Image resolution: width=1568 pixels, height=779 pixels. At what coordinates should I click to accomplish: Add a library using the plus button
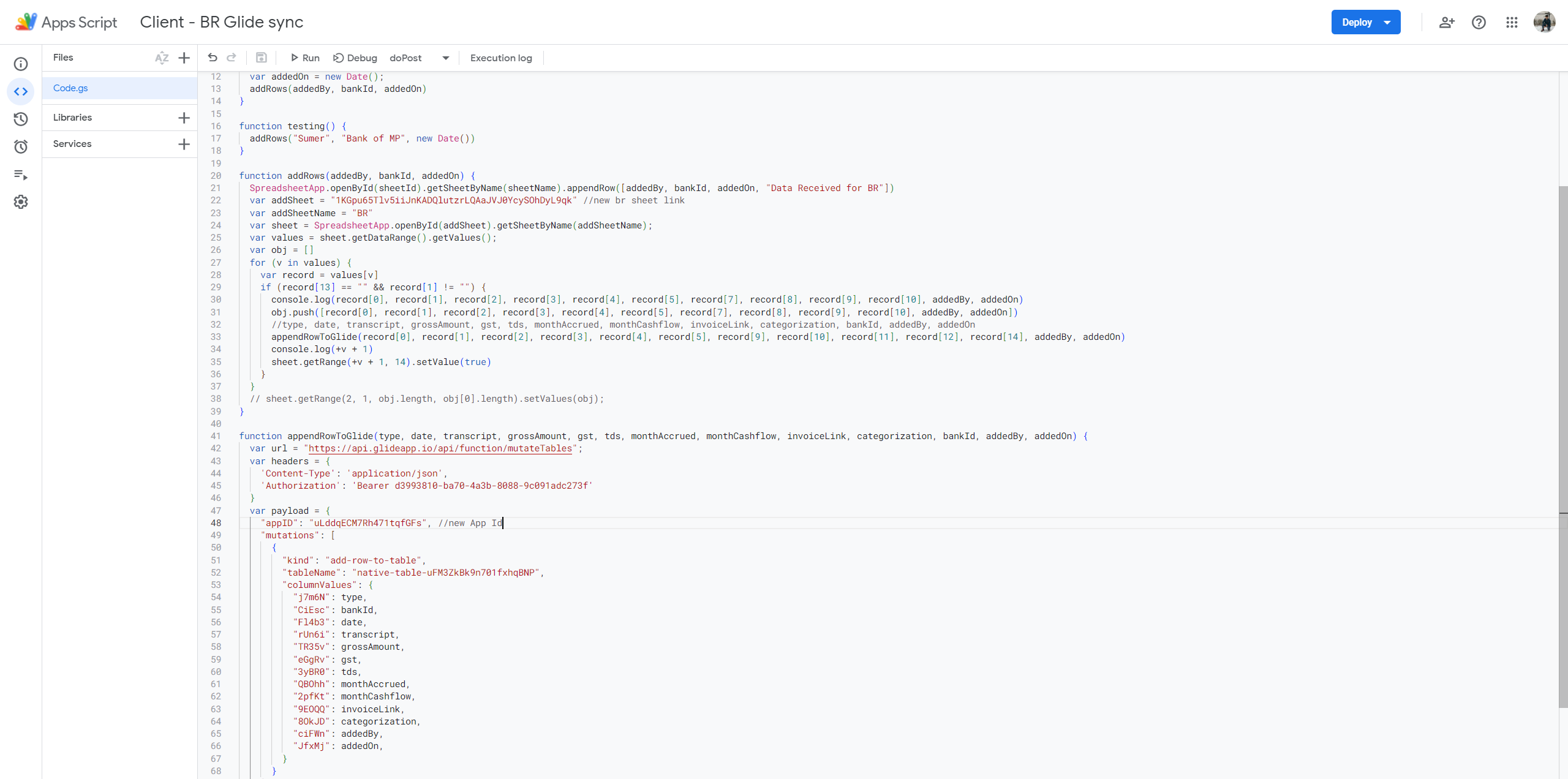(x=184, y=118)
